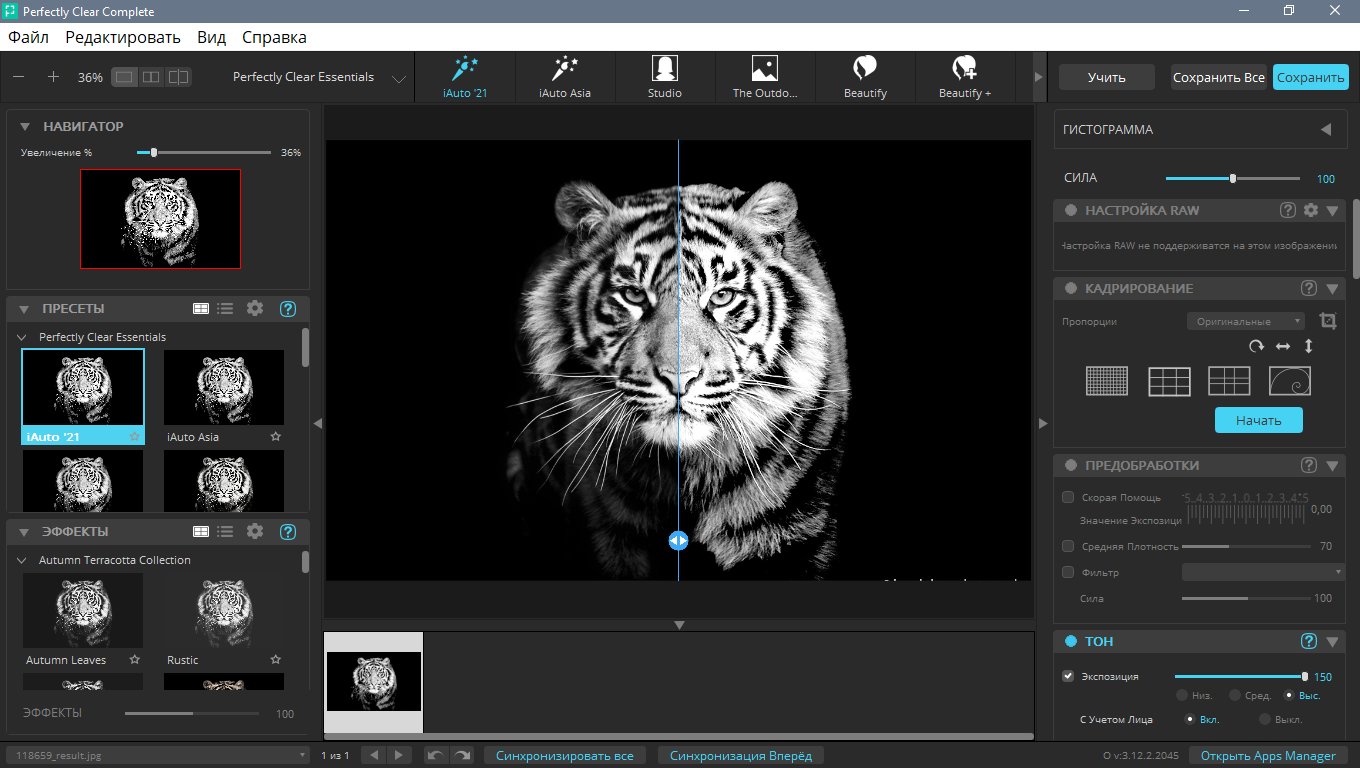Select the Сред. exposure radio
The image size is (1360, 768).
point(1236,695)
